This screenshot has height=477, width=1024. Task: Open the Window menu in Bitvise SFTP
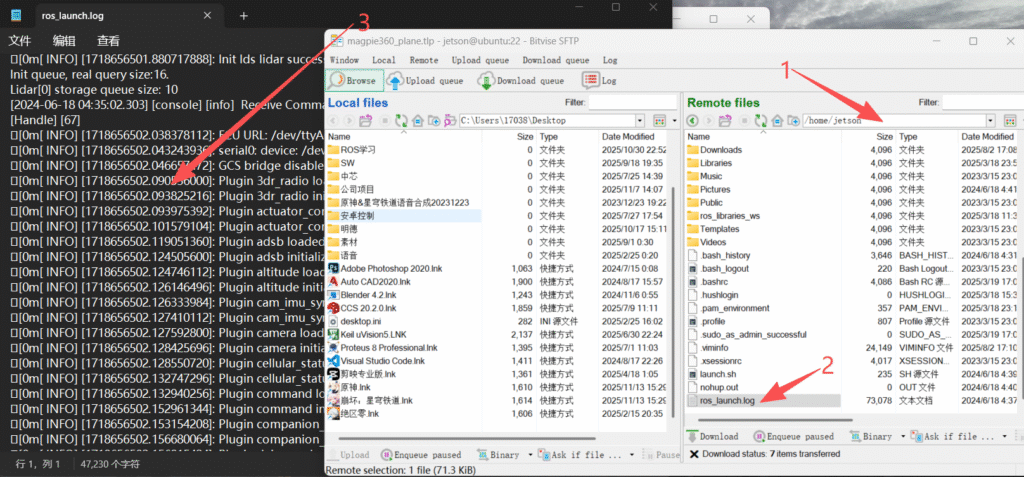tap(344, 60)
